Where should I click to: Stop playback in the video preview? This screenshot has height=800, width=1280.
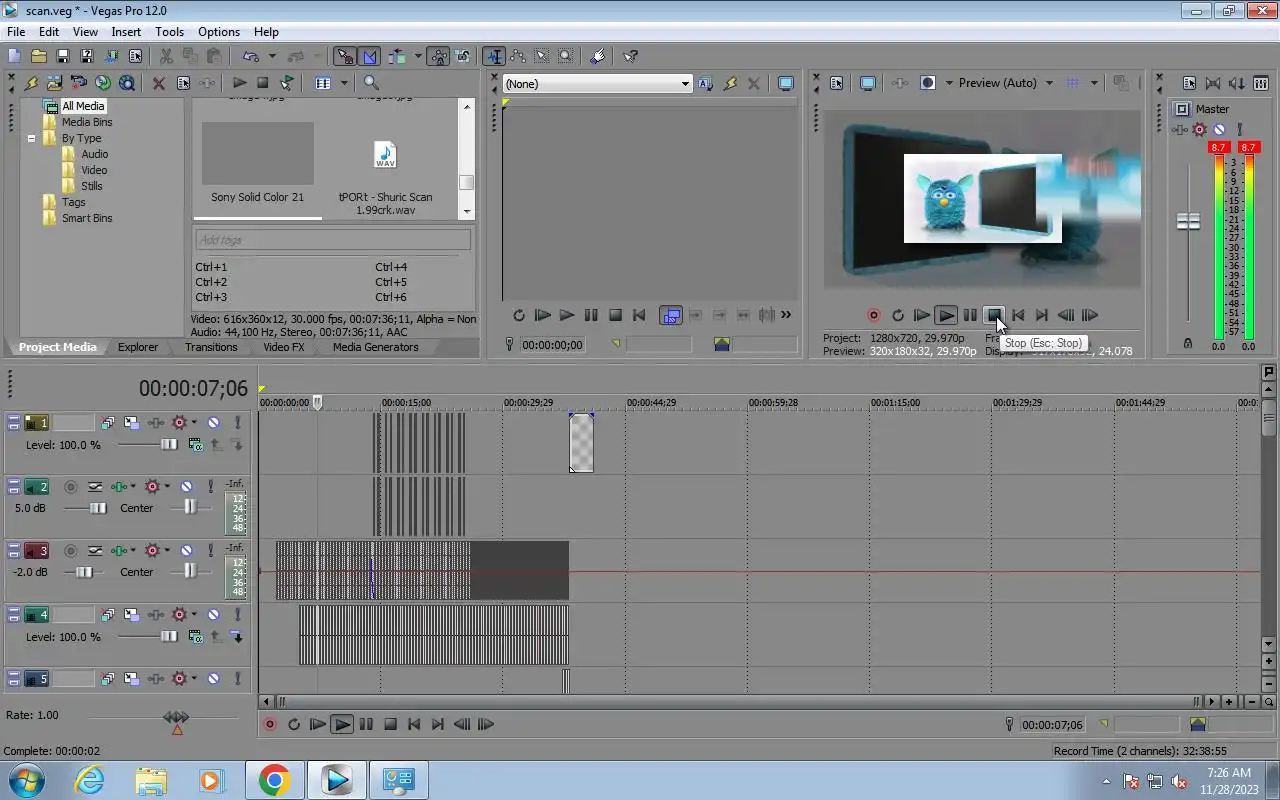(x=994, y=315)
